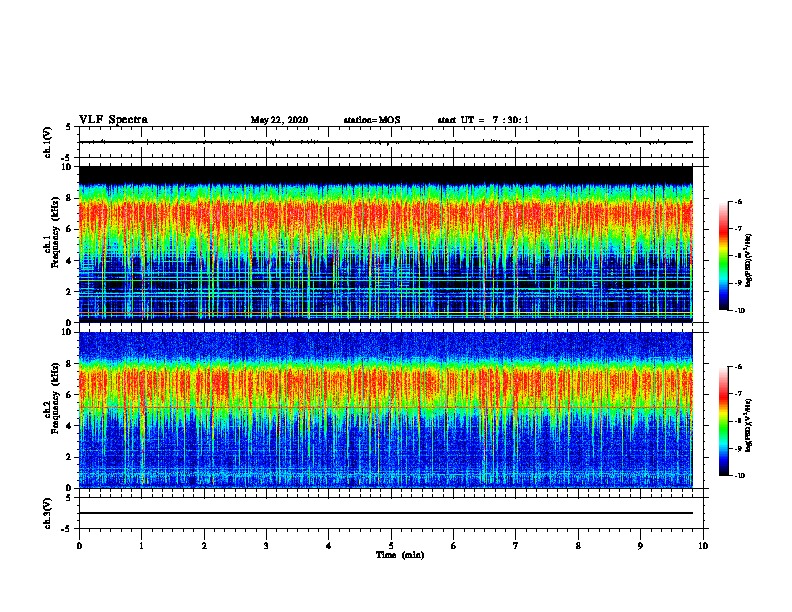The image size is (792, 612).
Task: Click the ch.2 log(PSD) colorbar label
Action: click(x=748, y=425)
